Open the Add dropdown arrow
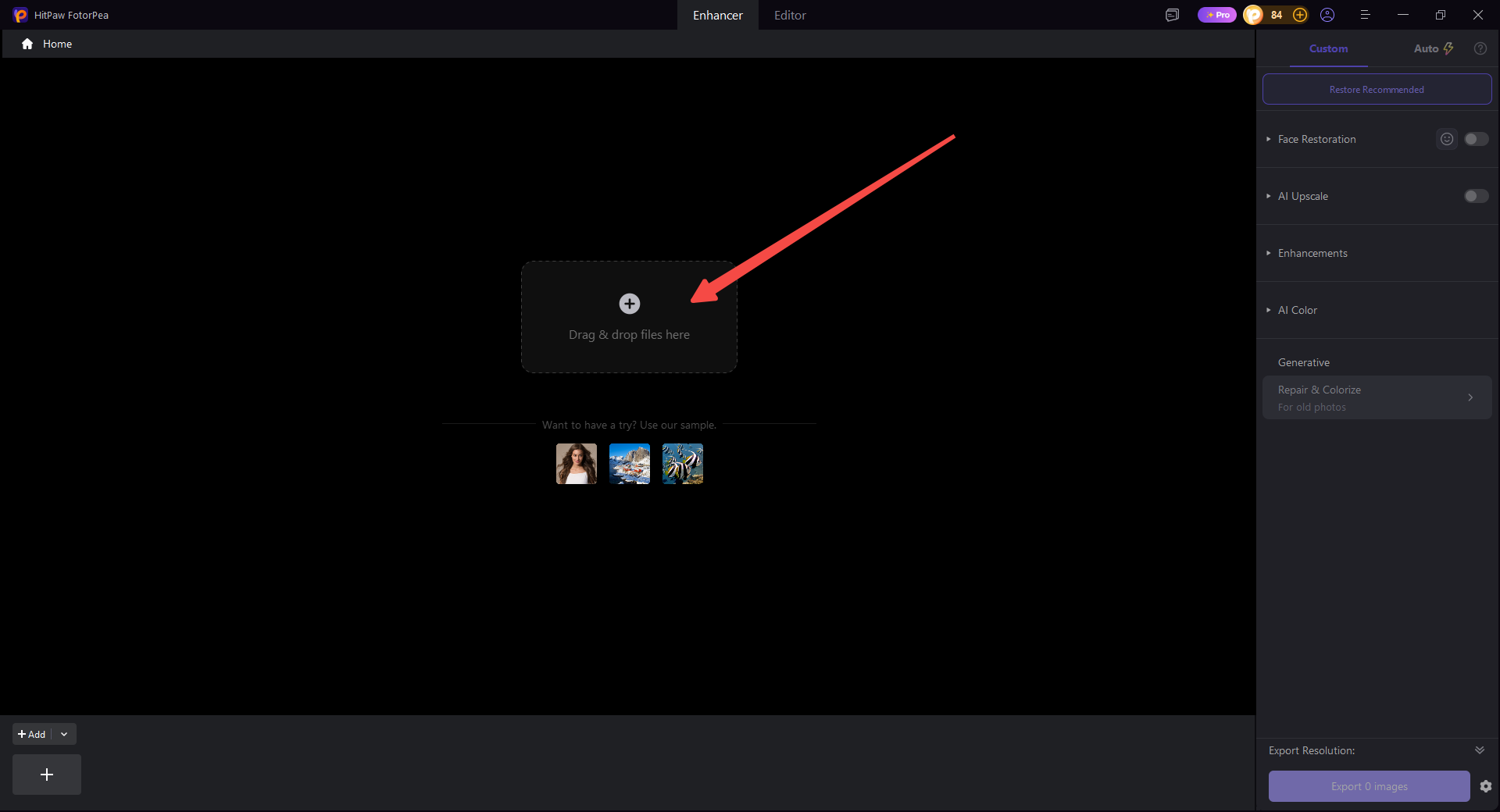This screenshot has height=812, width=1500. [64, 734]
